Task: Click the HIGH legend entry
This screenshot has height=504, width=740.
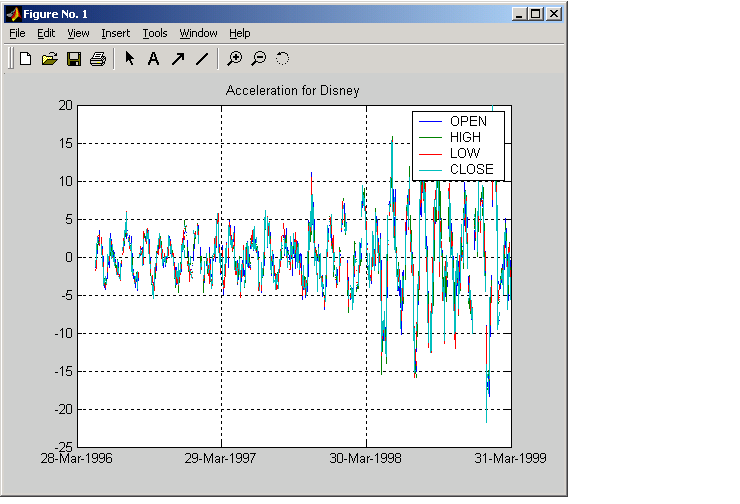Action: [465, 137]
